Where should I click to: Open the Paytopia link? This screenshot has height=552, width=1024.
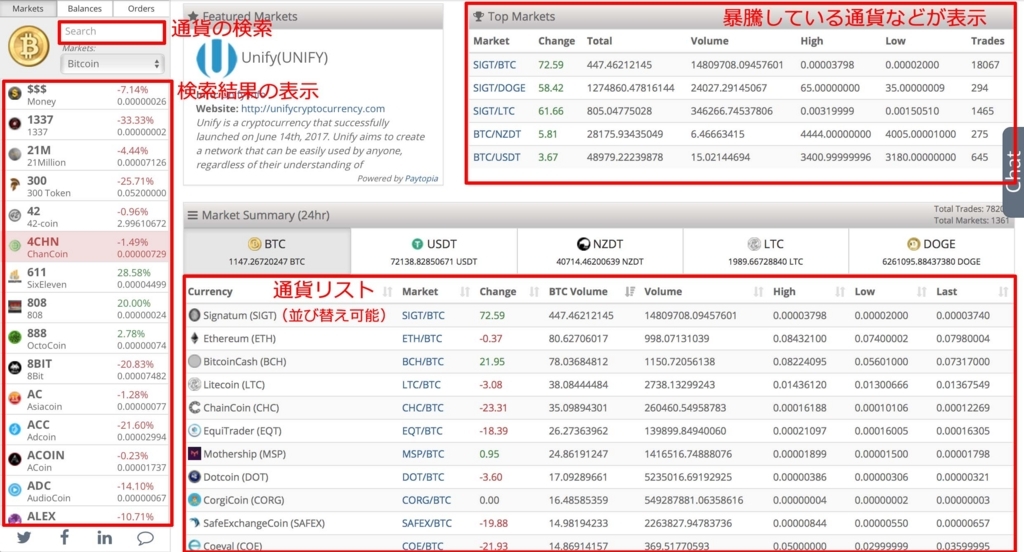pyautogui.click(x=421, y=178)
